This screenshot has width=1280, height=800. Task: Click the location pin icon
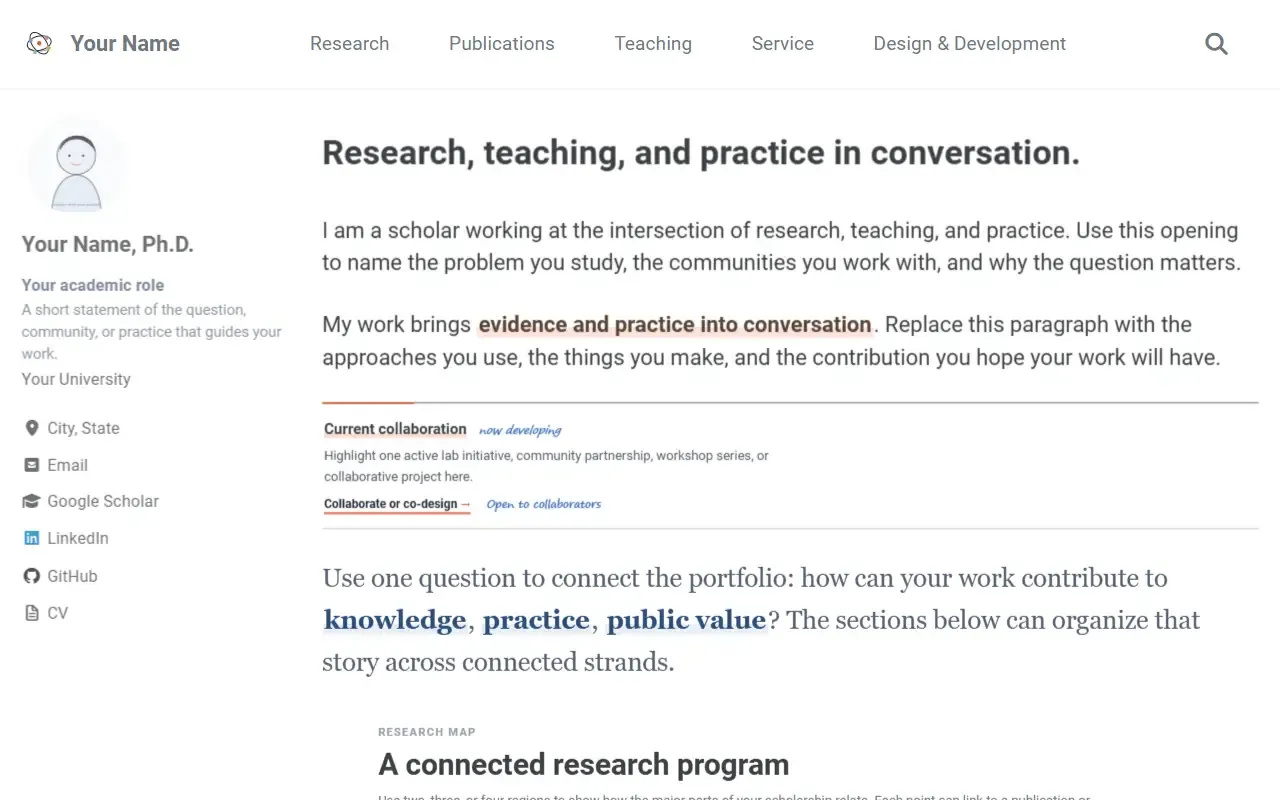click(x=31, y=428)
